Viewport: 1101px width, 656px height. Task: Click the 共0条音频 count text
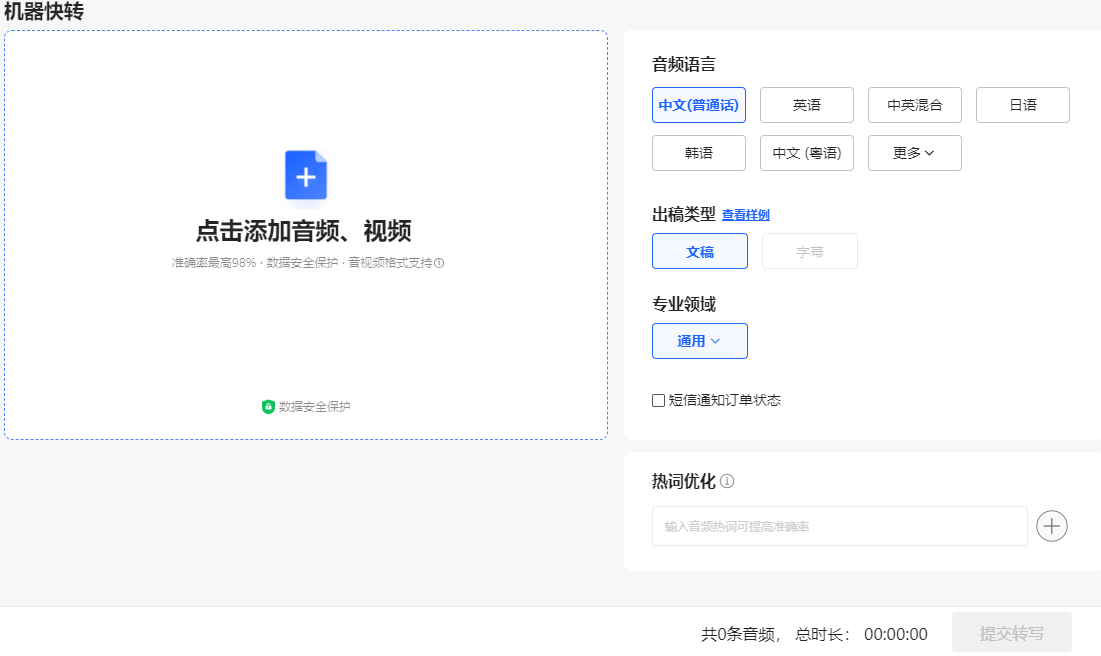pos(738,634)
